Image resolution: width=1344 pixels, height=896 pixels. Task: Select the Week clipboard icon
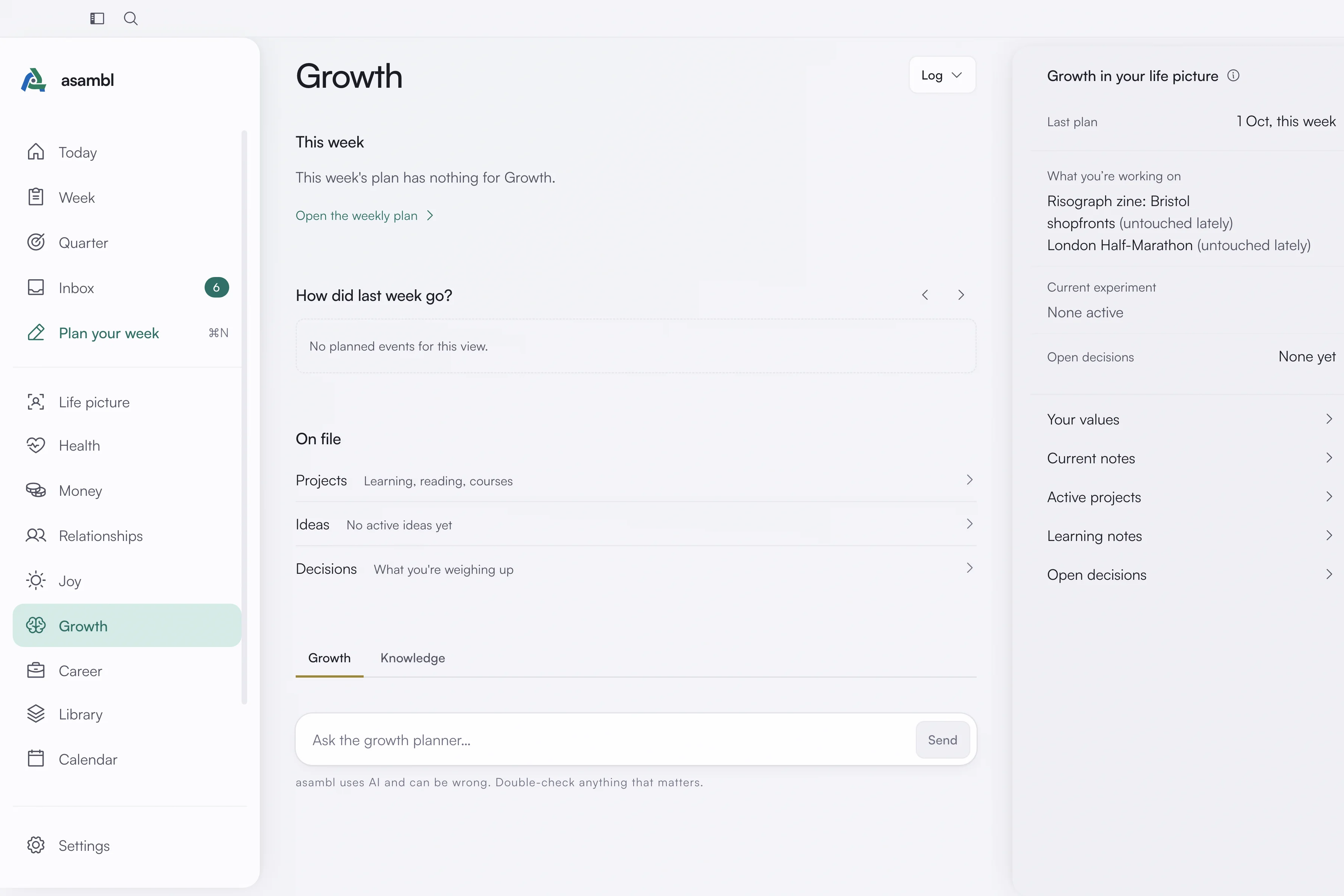coord(36,197)
